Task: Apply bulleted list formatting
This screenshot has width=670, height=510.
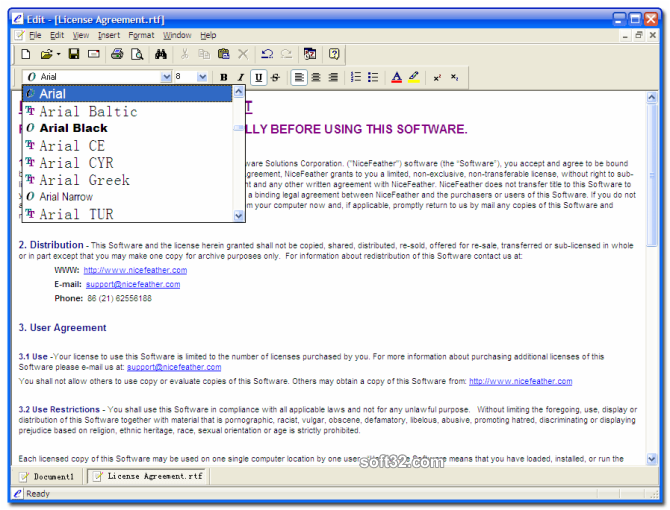Action: (373, 77)
